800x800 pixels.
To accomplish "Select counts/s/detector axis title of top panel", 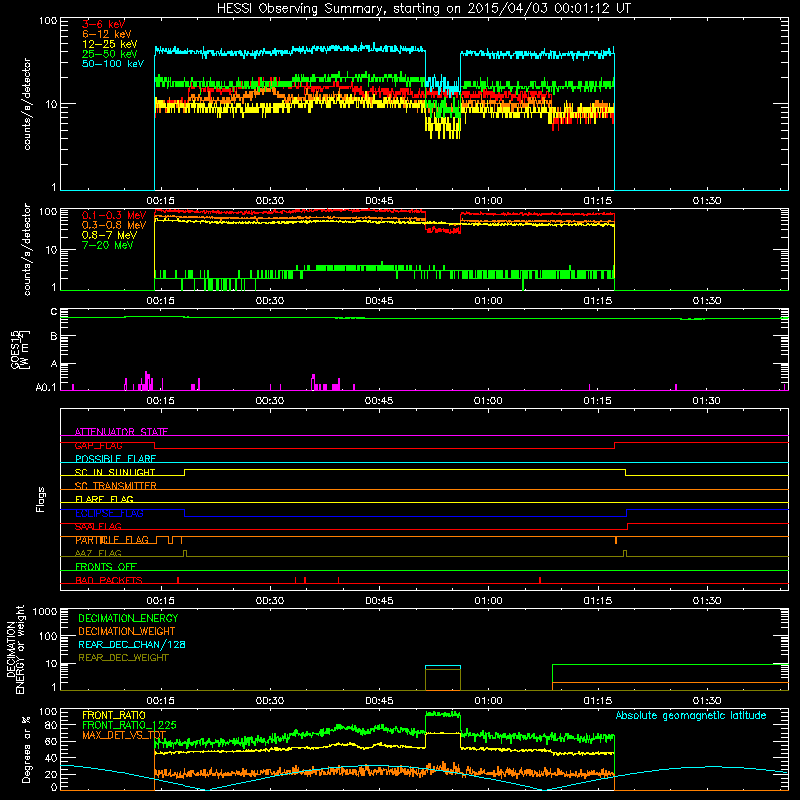I will pos(27,104).
